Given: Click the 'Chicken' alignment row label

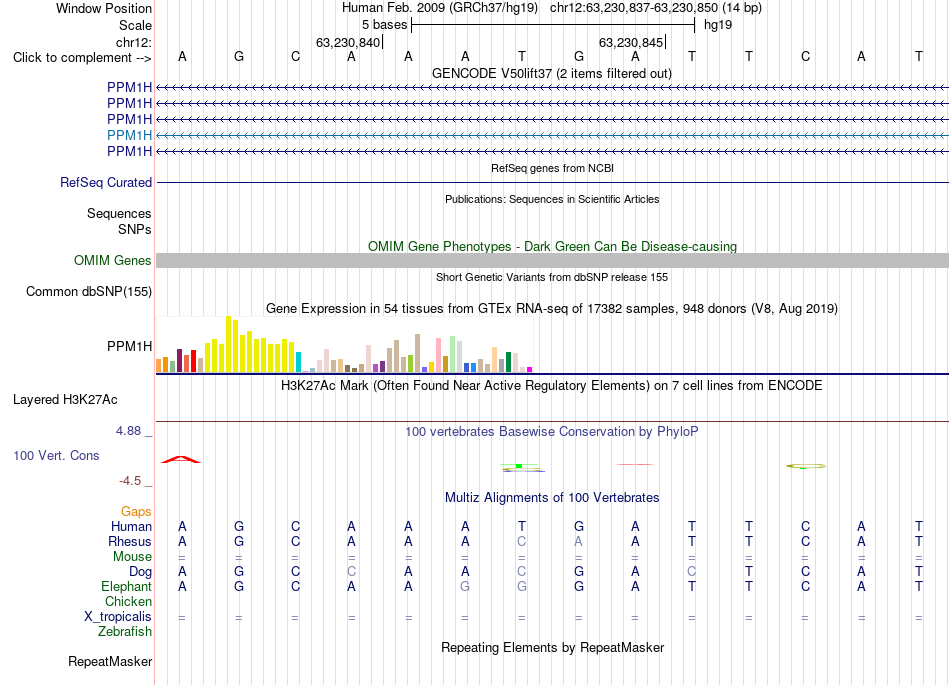Looking at the screenshot, I should click(x=128, y=601).
